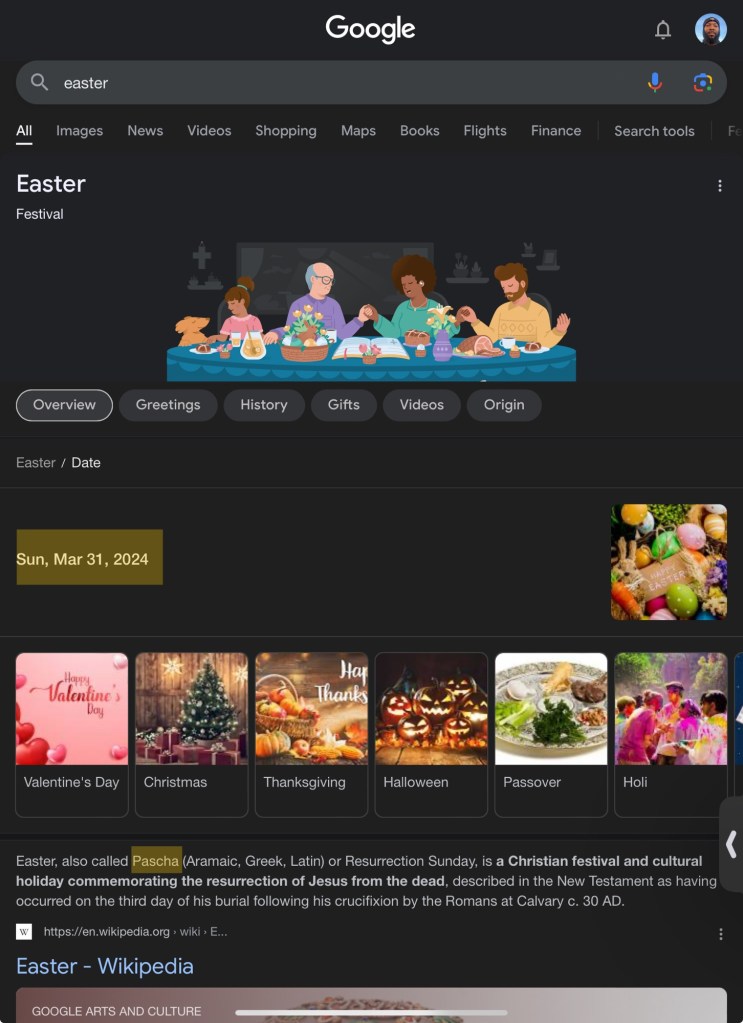This screenshot has width=743, height=1023.
Task: Open more options for Easter panel
Action: point(720,186)
